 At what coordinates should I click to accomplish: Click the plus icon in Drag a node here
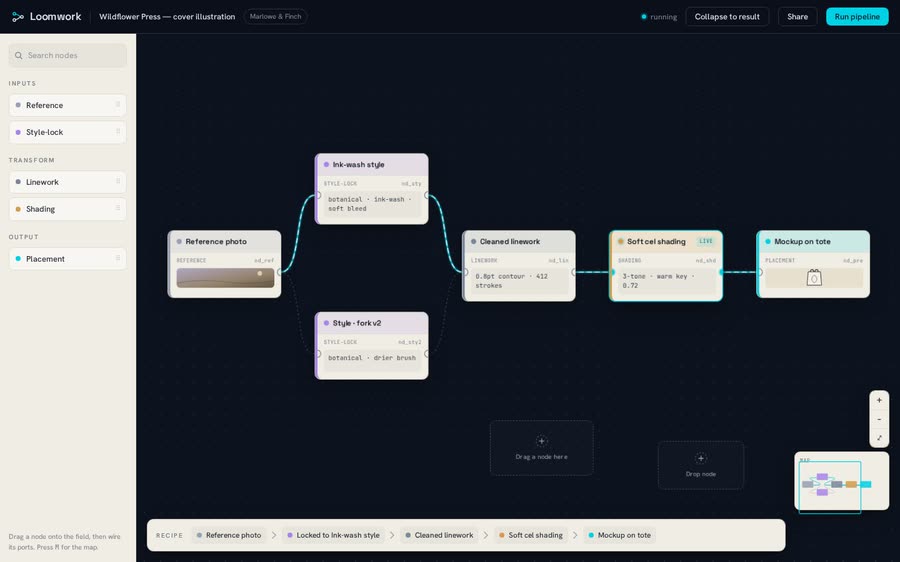[541, 441]
